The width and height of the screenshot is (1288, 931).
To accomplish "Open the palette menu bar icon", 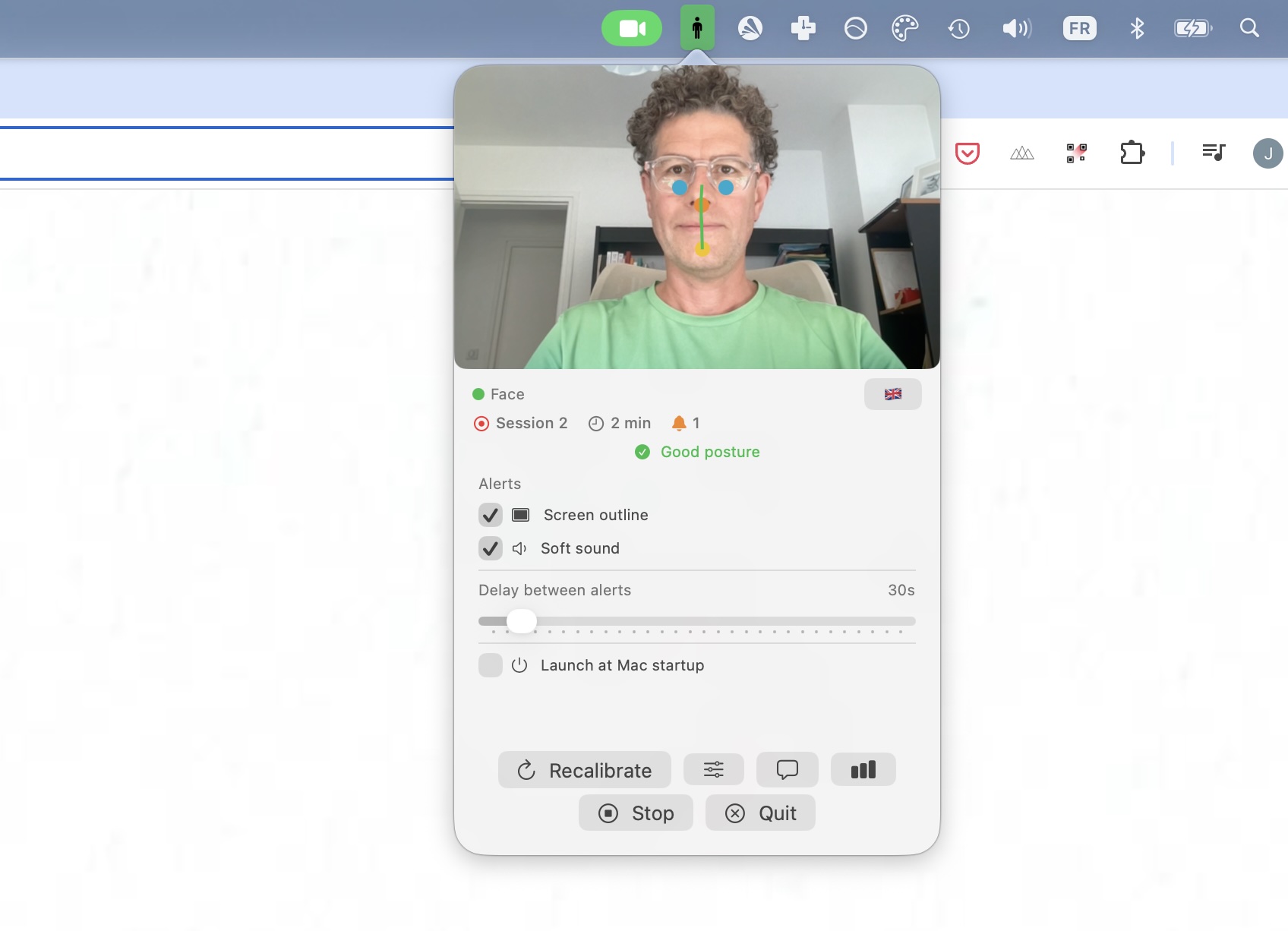I will pos(904,29).
